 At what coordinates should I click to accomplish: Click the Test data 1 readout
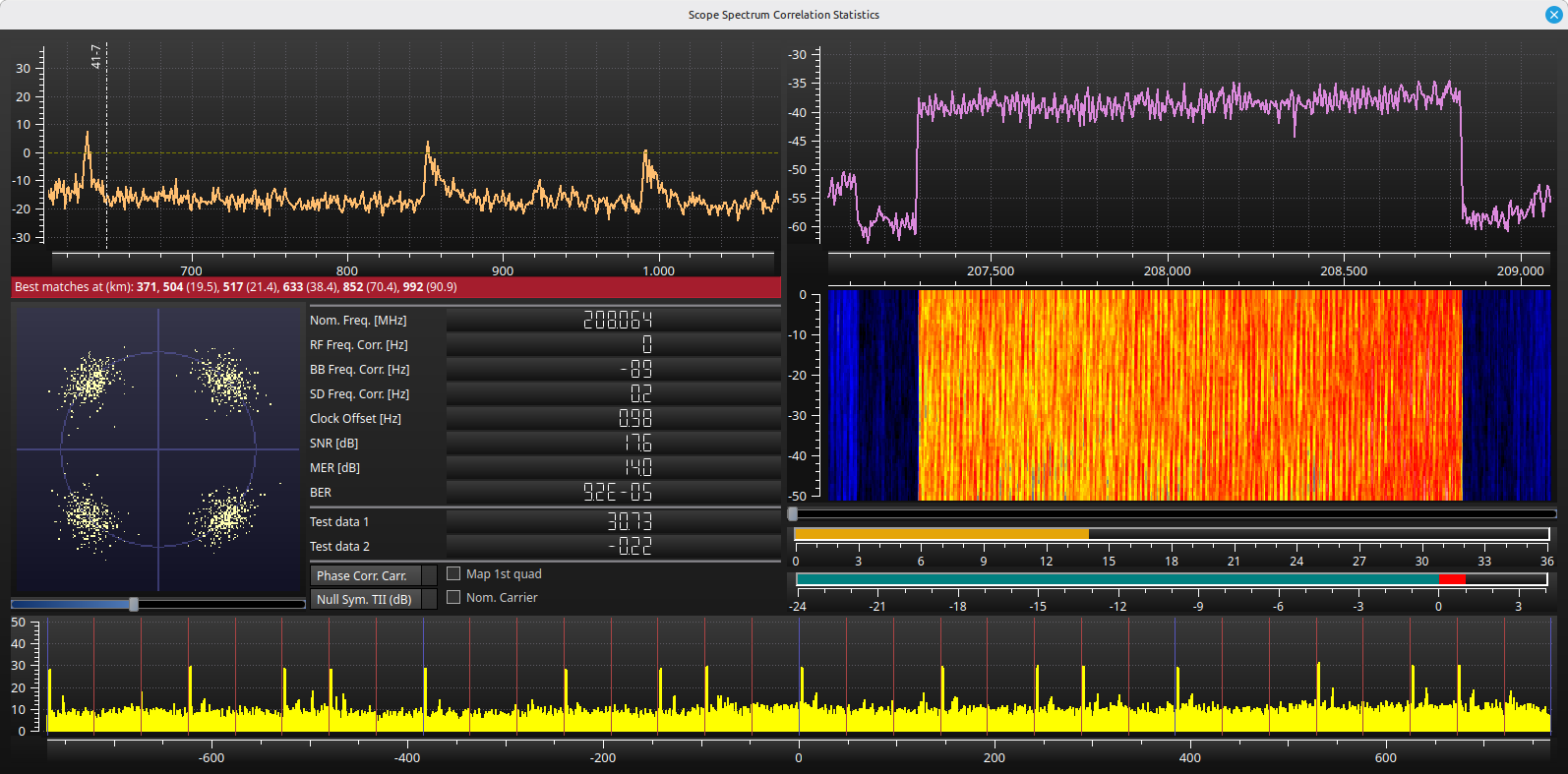click(614, 521)
